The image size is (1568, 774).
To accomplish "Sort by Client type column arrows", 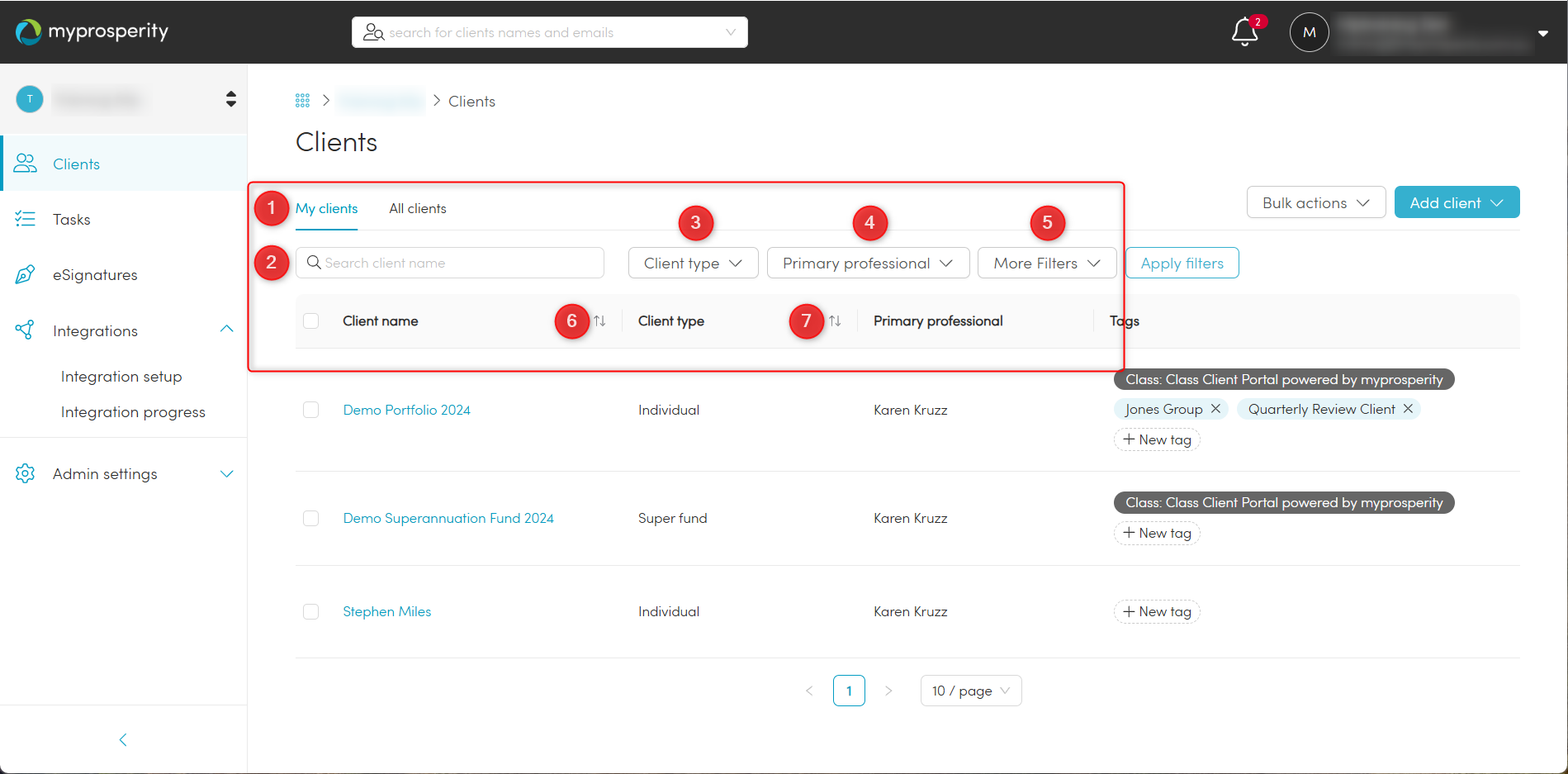I will (x=835, y=321).
